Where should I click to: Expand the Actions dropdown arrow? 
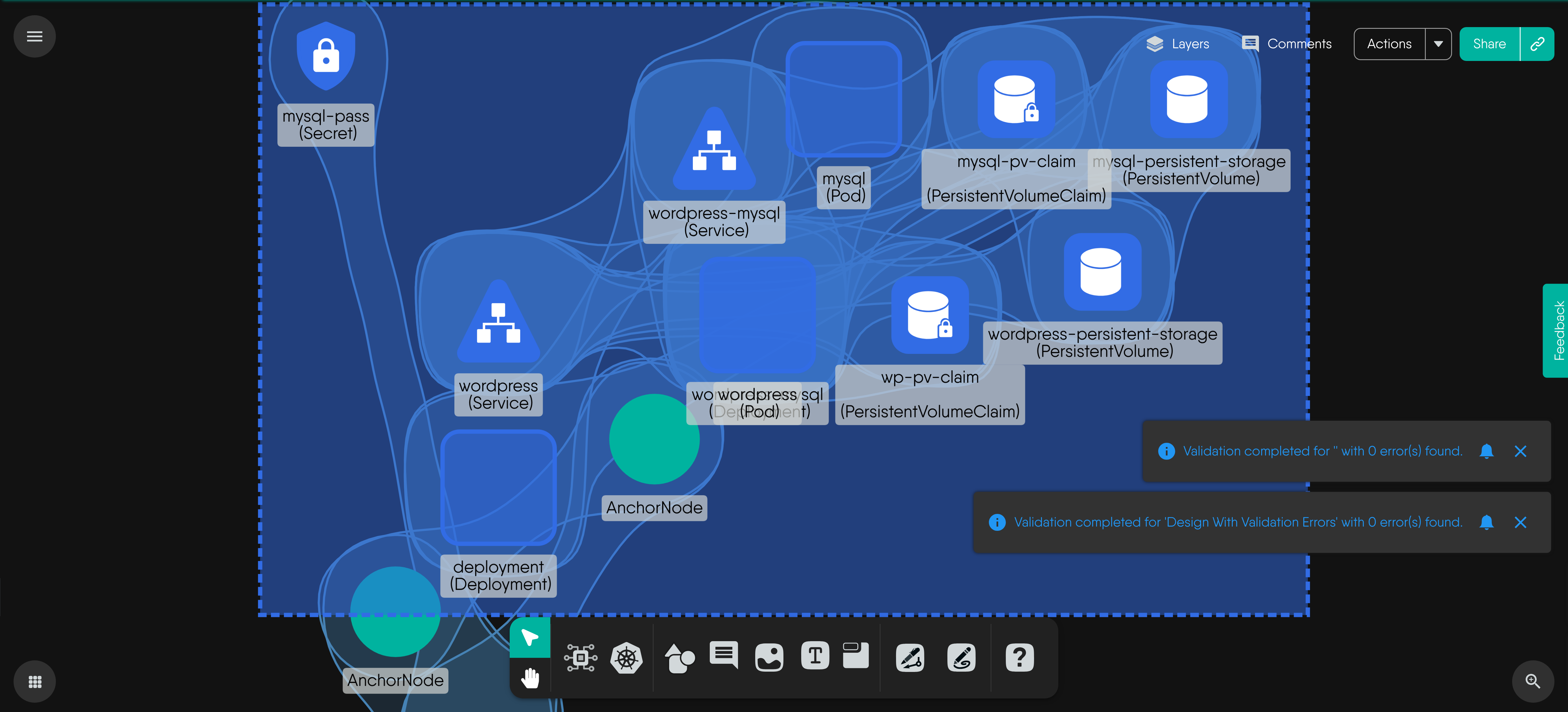pos(1438,44)
